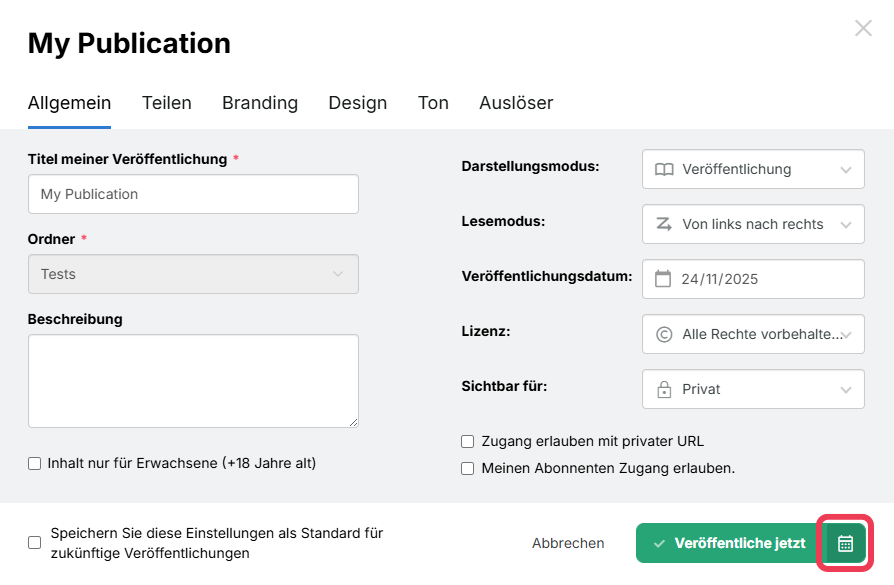Go to the Branding tab
The height and width of the screenshot is (585, 894).
[x=260, y=103]
